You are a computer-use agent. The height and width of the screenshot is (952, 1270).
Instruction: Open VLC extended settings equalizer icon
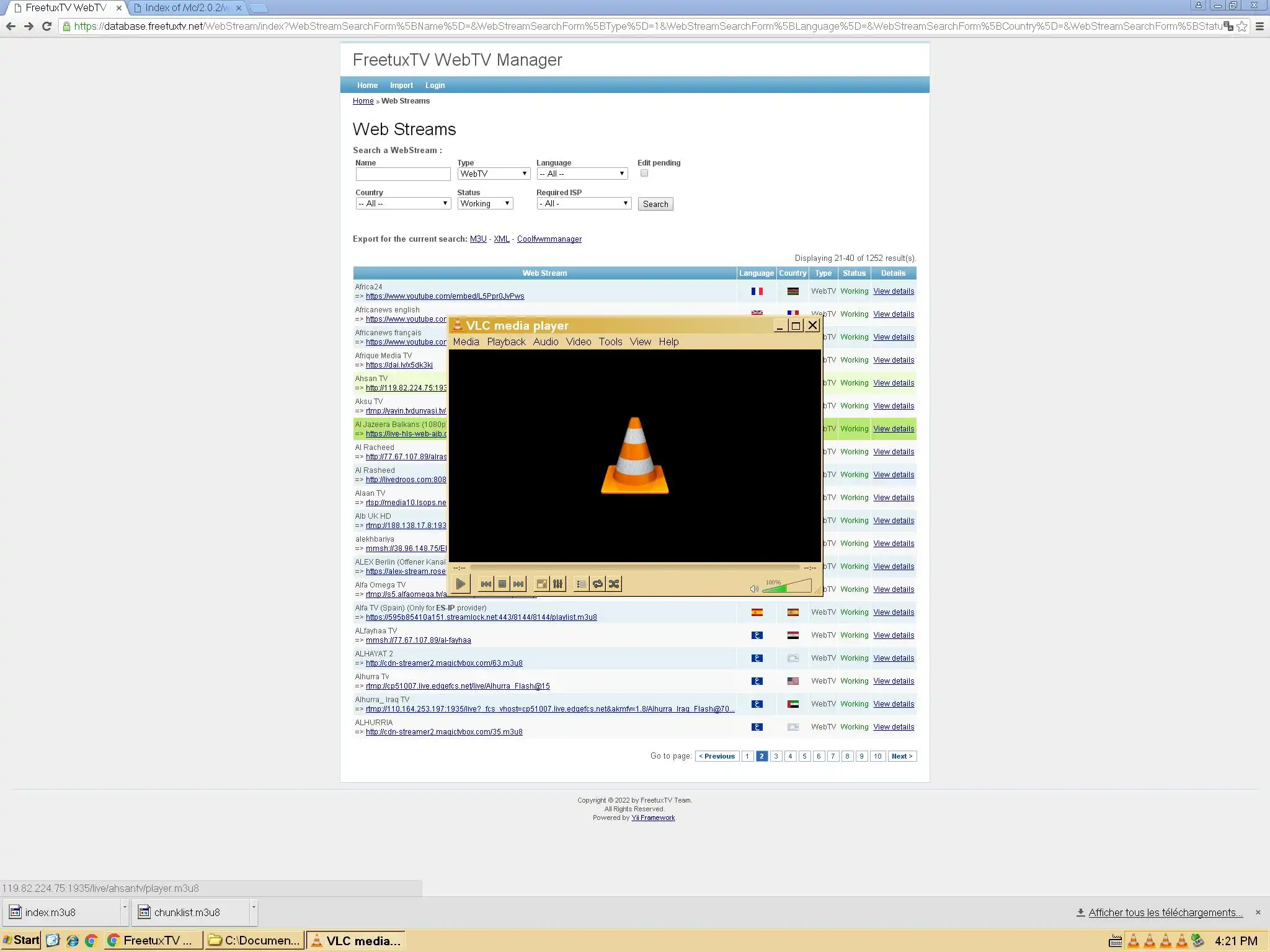pos(558,584)
